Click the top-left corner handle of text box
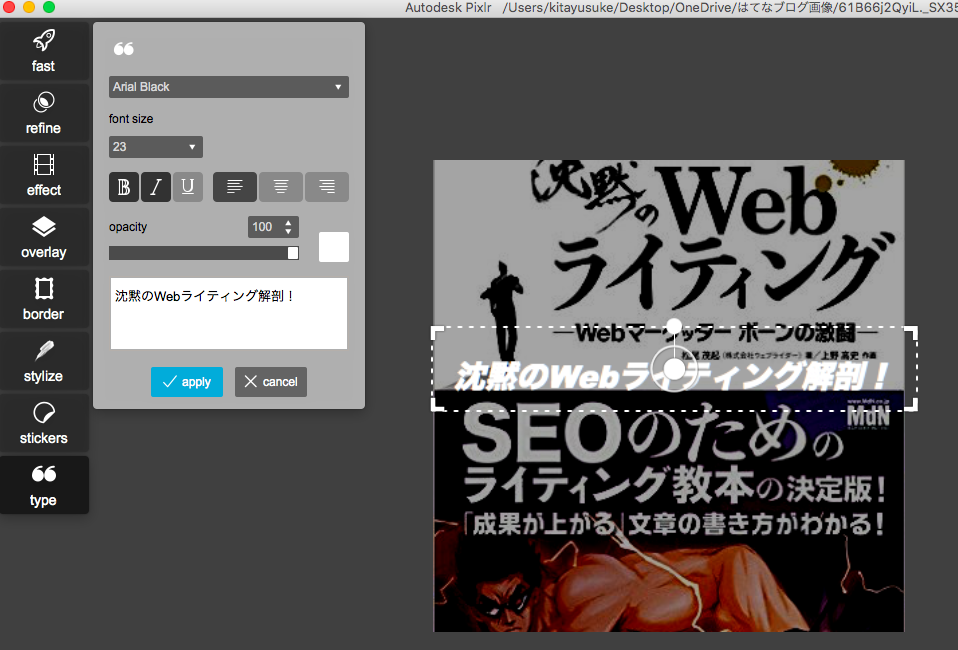The width and height of the screenshot is (958, 650). tap(439, 334)
